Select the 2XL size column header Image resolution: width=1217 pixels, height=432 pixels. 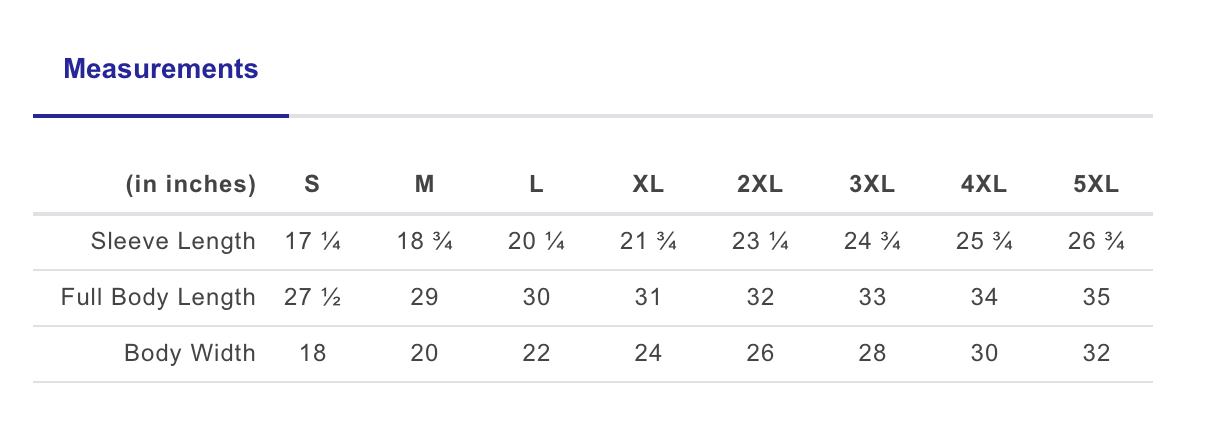tap(760, 185)
